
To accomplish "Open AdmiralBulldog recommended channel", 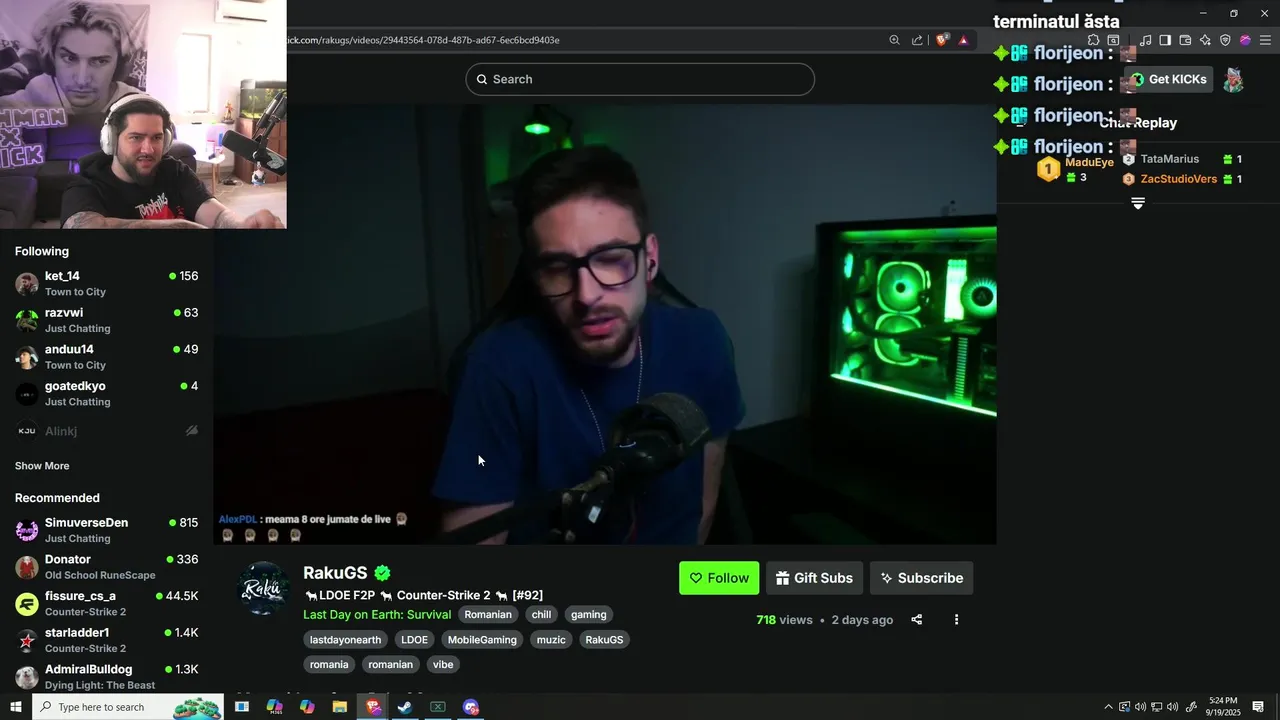I will 106,677.
